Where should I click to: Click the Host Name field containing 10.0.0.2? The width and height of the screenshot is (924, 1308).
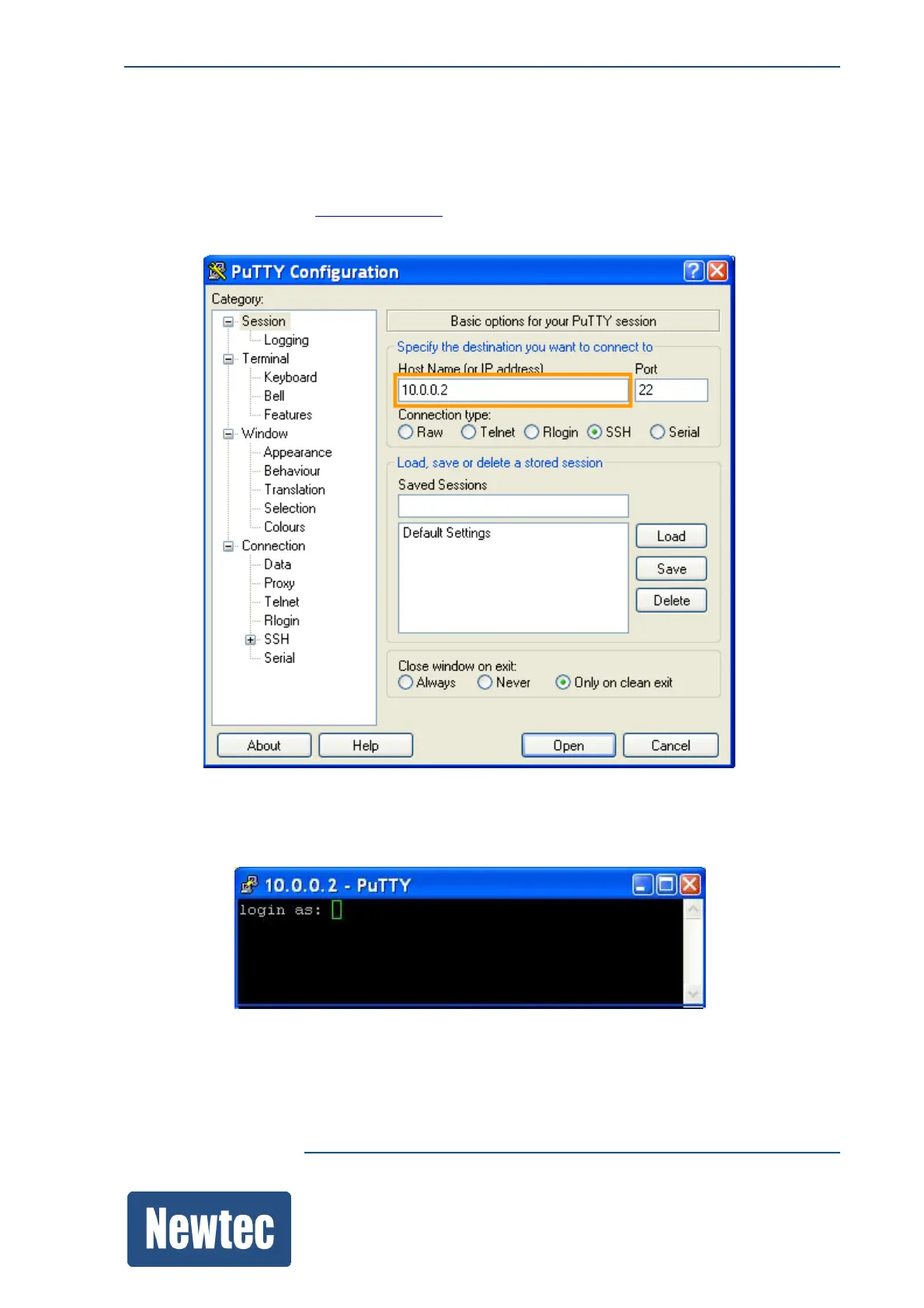coord(512,390)
